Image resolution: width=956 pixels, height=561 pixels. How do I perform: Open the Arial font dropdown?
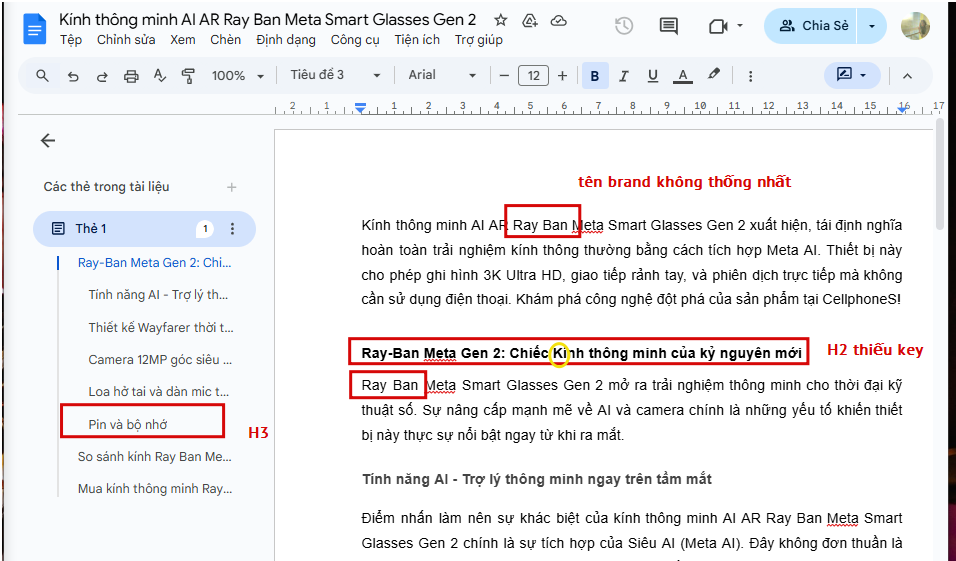[x=442, y=76]
